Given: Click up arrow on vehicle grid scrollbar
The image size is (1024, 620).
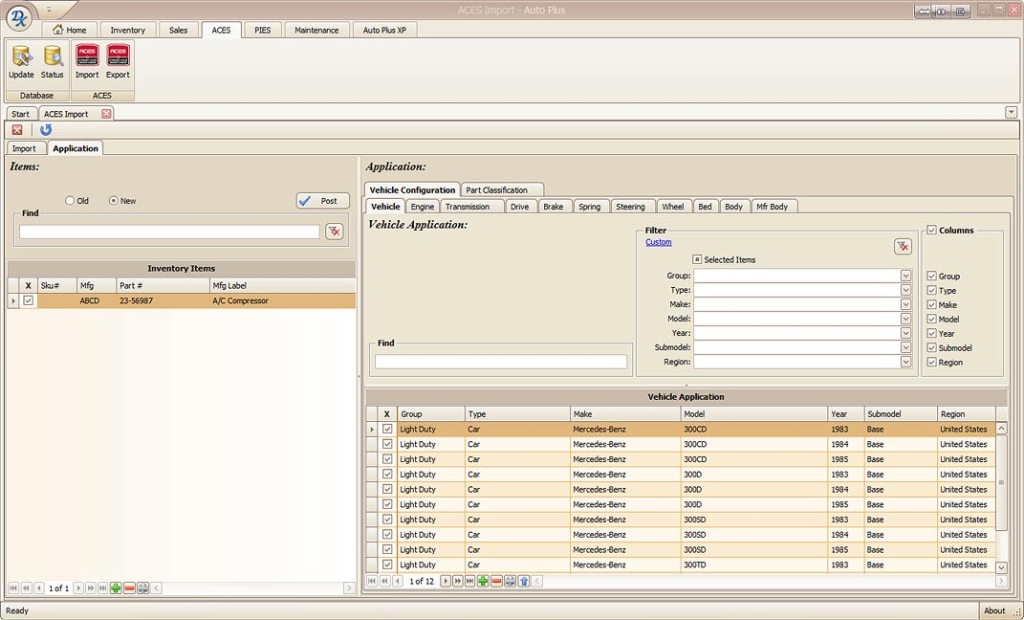Looking at the screenshot, I should [x=1001, y=429].
